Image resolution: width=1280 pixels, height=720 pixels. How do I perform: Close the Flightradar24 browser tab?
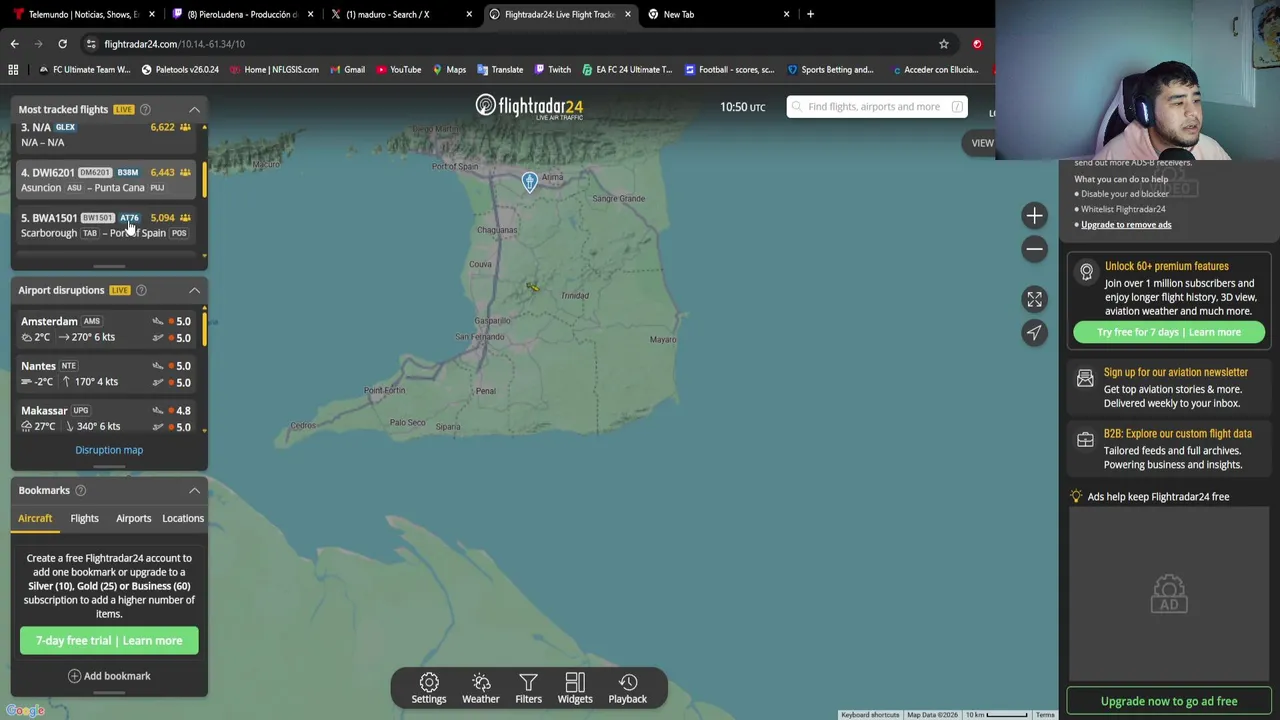click(x=628, y=14)
